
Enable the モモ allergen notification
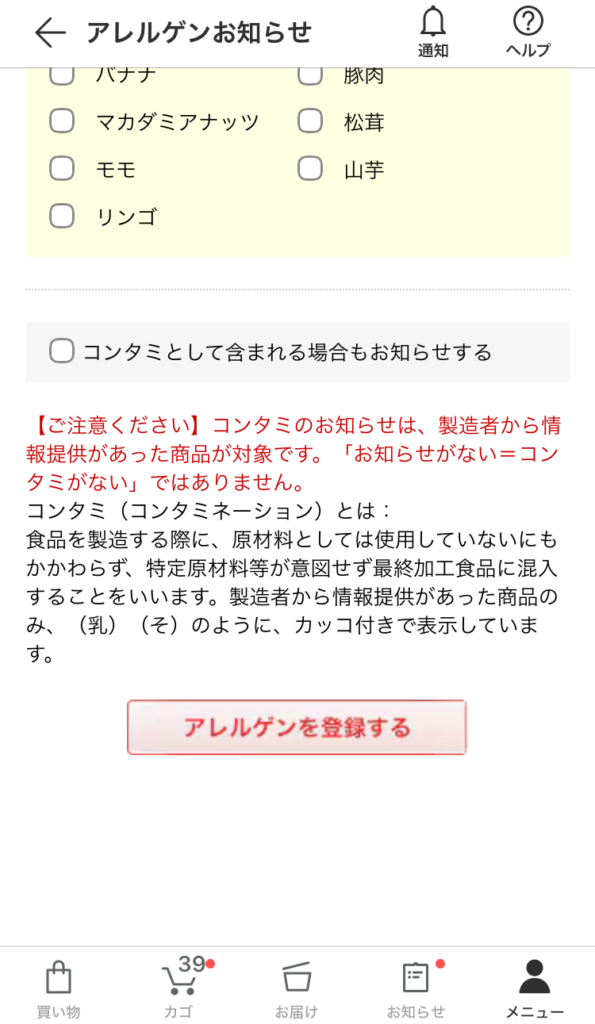click(x=63, y=169)
